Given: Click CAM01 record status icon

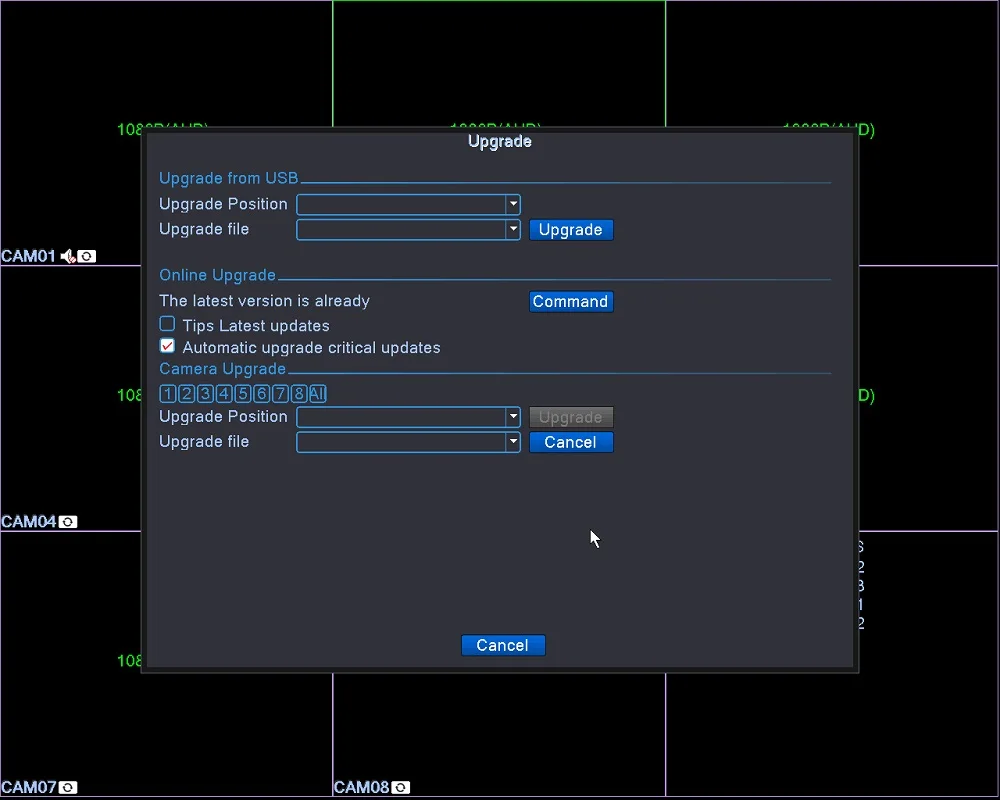Looking at the screenshot, I should [x=87, y=256].
